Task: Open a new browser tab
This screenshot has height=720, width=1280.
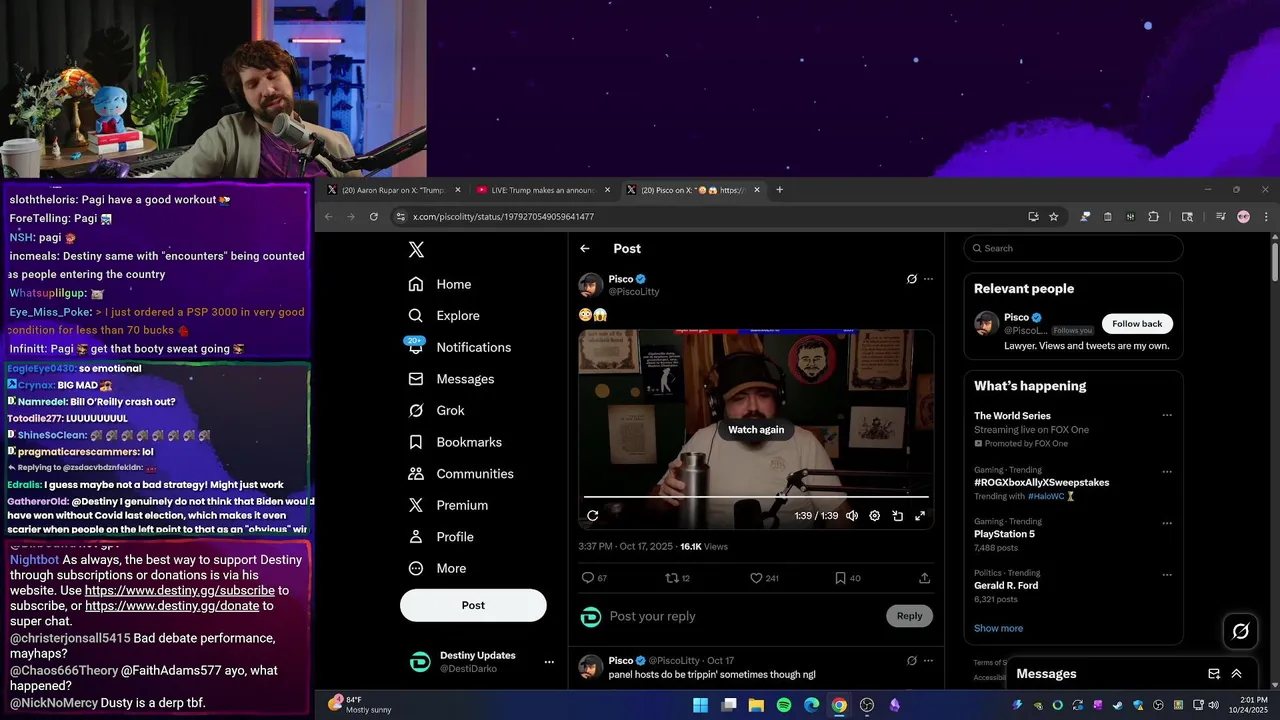Action: (x=780, y=190)
